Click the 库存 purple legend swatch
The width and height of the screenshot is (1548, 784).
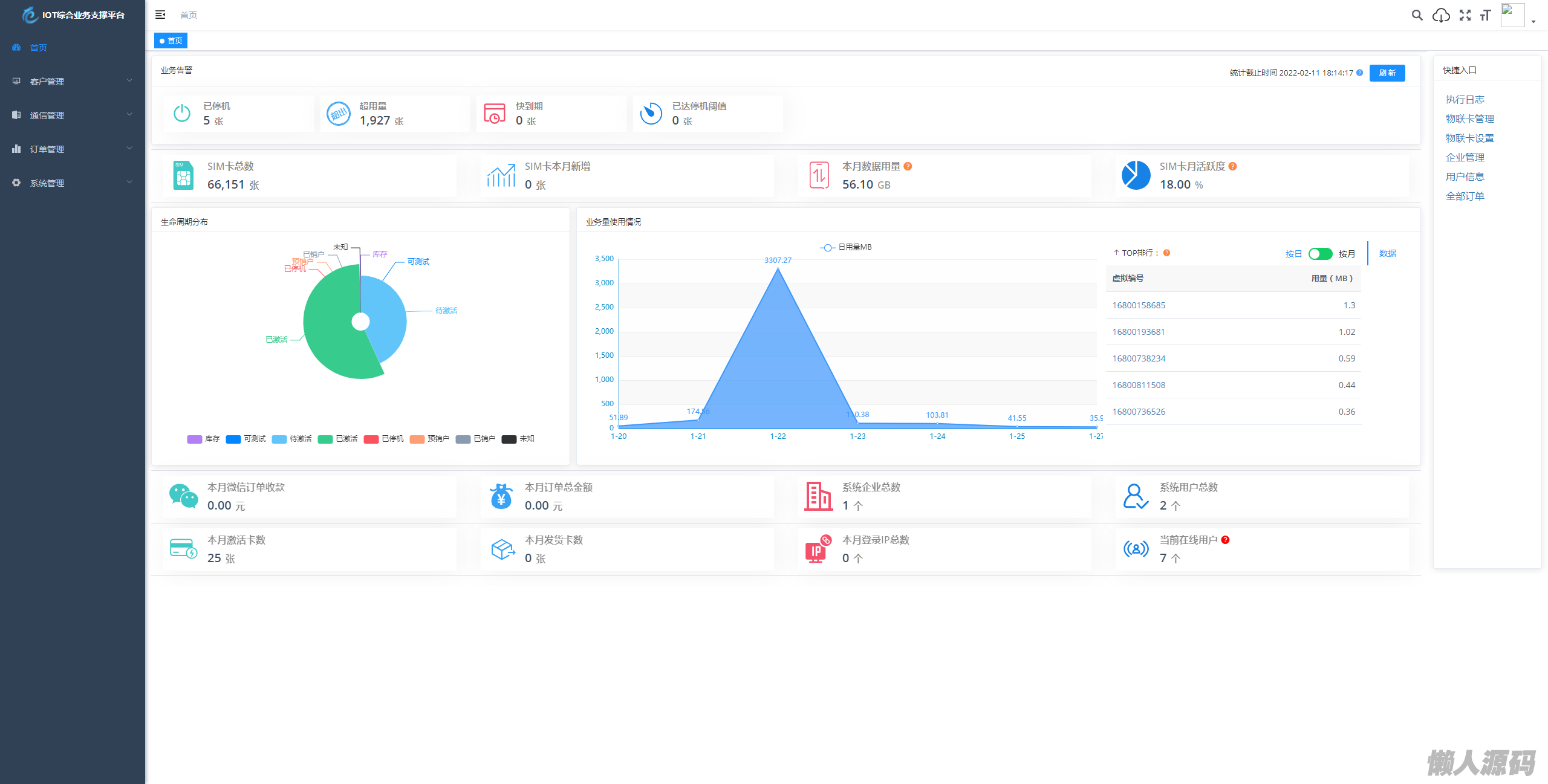click(194, 439)
